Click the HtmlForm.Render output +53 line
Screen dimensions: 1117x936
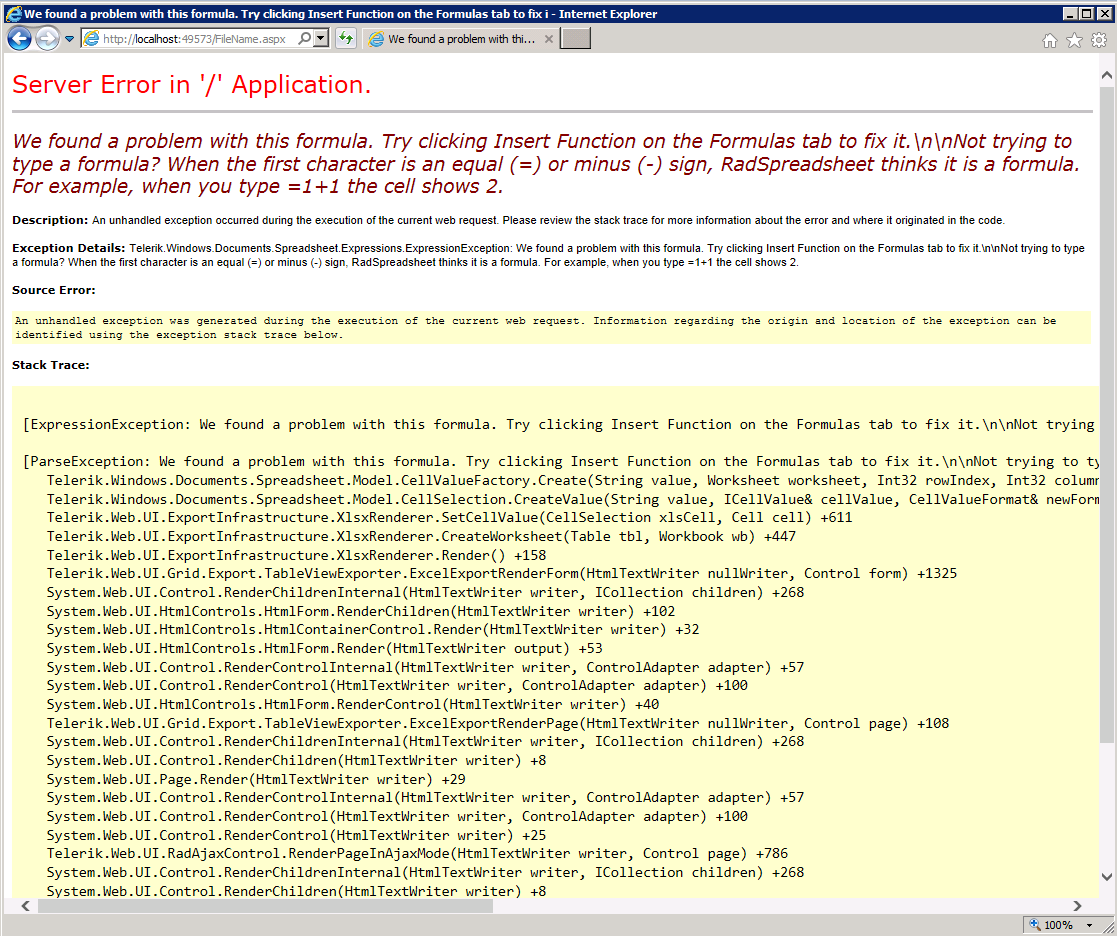click(x=325, y=648)
